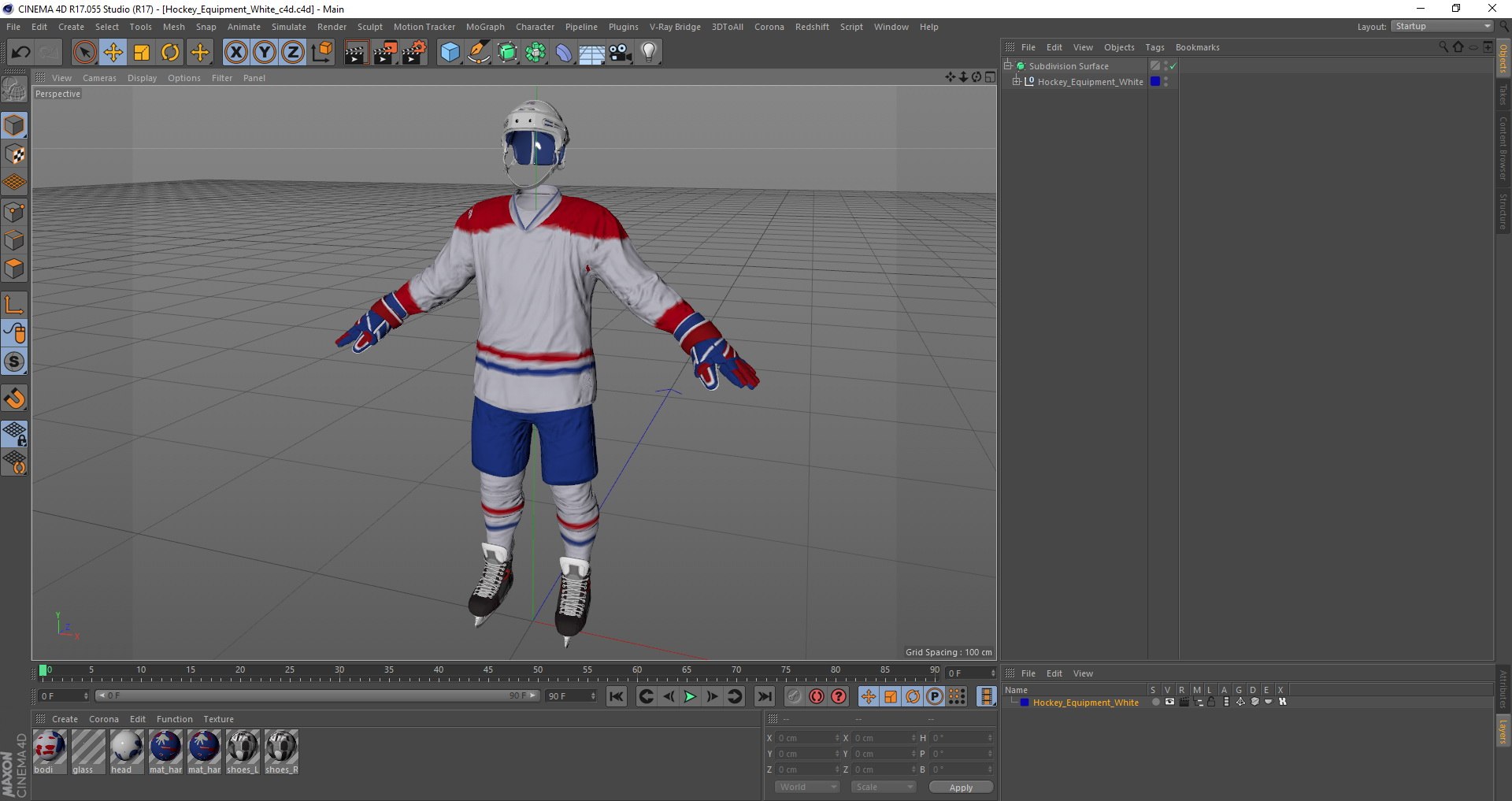Add a floor environment object

(x=592, y=53)
